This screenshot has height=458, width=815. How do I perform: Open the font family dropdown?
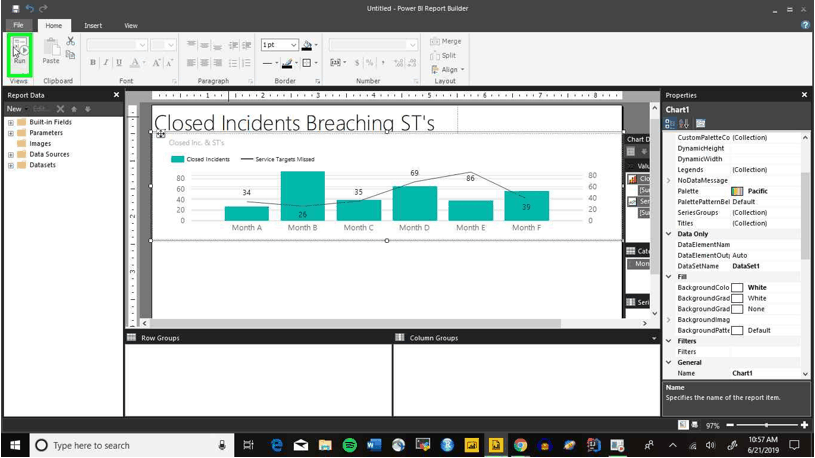tap(142, 45)
